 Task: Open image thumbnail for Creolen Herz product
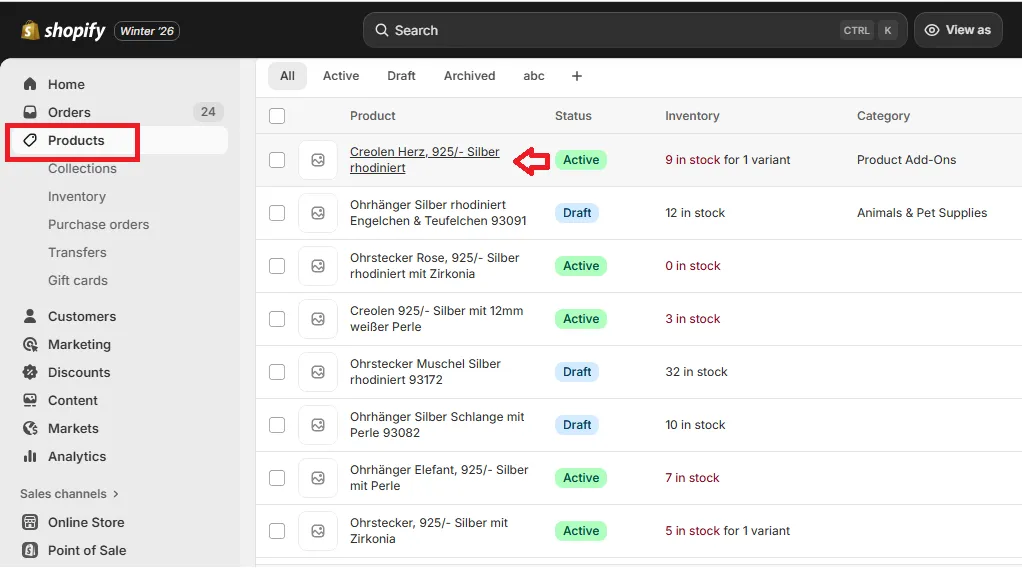point(318,160)
